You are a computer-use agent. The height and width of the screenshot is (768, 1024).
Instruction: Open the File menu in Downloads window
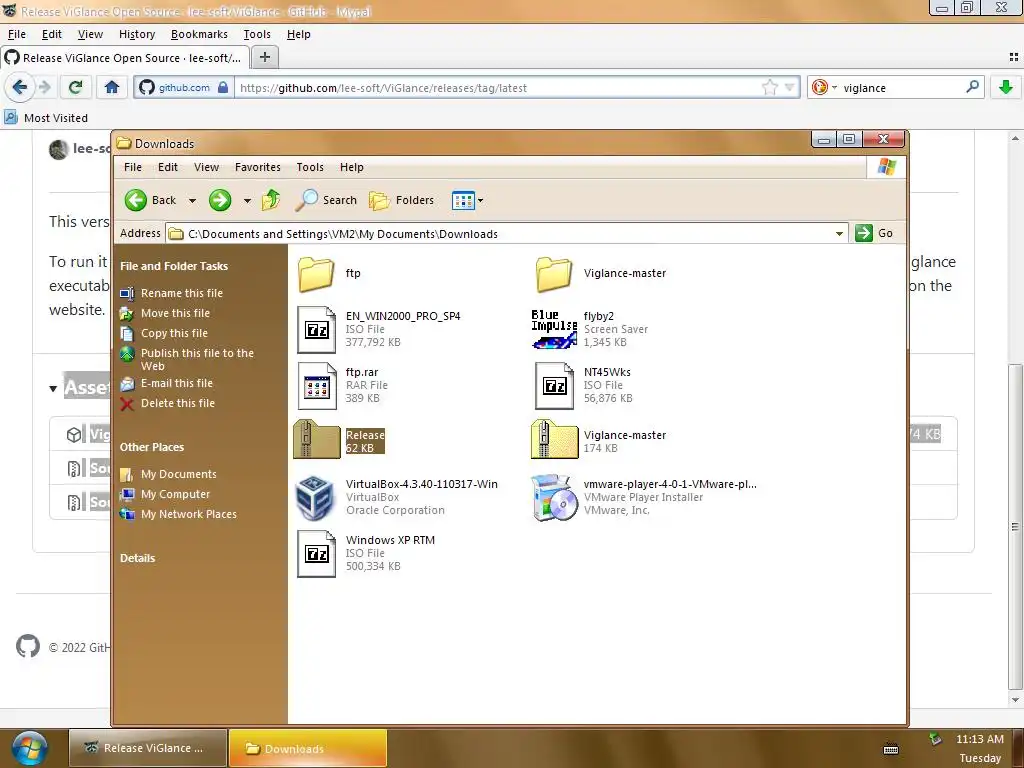133,167
